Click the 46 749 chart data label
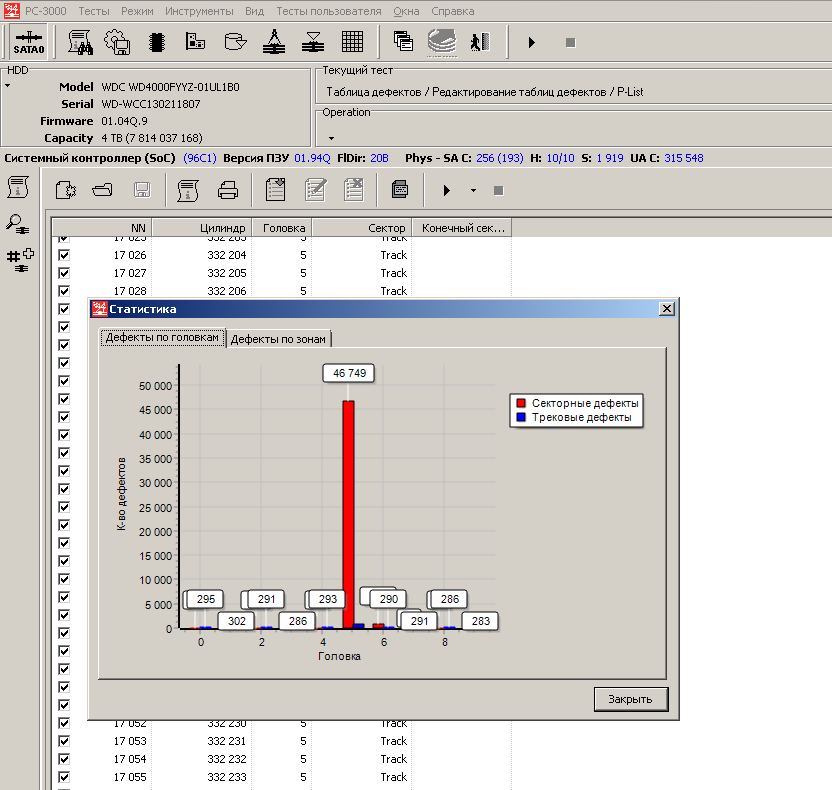The image size is (832, 790). (x=349, y=373)
